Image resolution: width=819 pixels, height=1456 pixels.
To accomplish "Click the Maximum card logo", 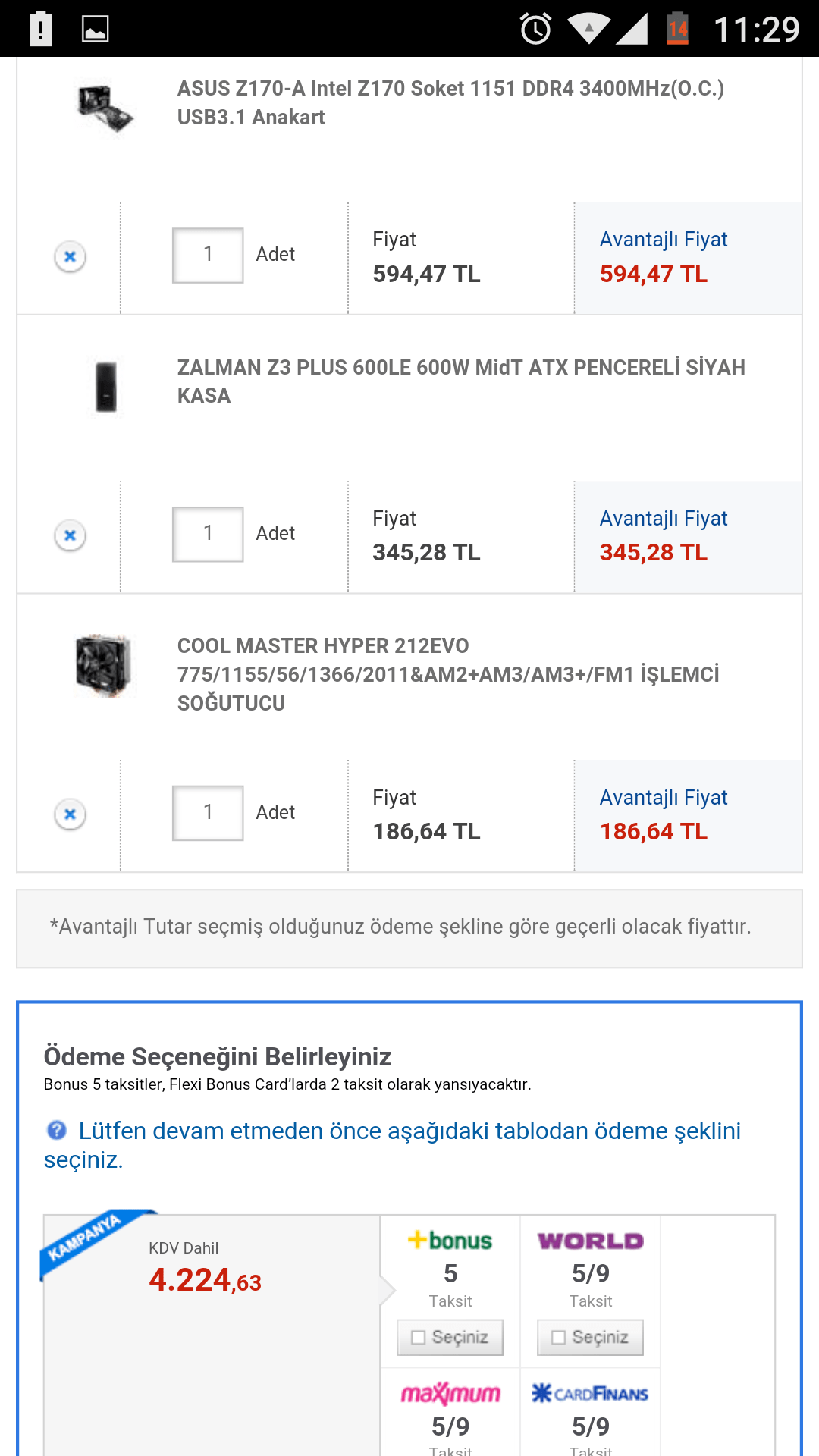I will coord(449,1394).
